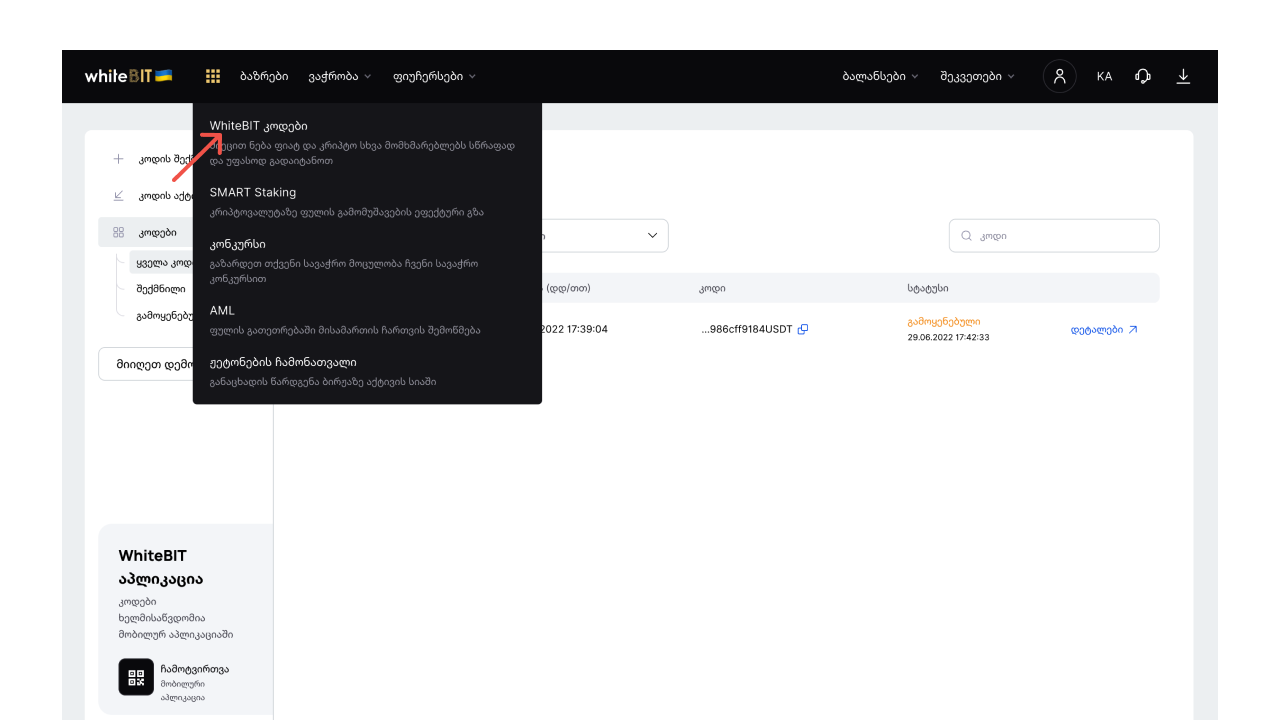The width and height of the screenshot is (1280, 720).
Task: Copy the code ...986cff9184USDT
Action: pyautogui.click(x=803, y=329)
